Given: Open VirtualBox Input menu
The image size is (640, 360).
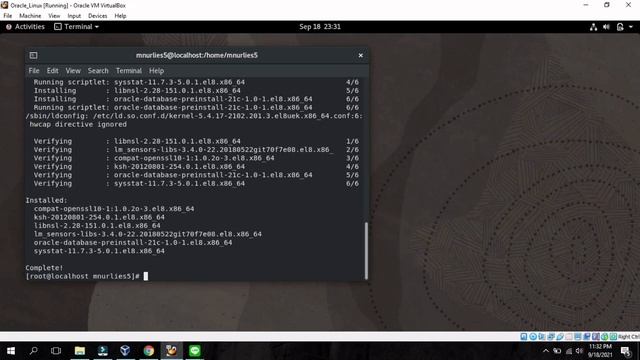Looking at the screenshot, I should click(74, 16).
